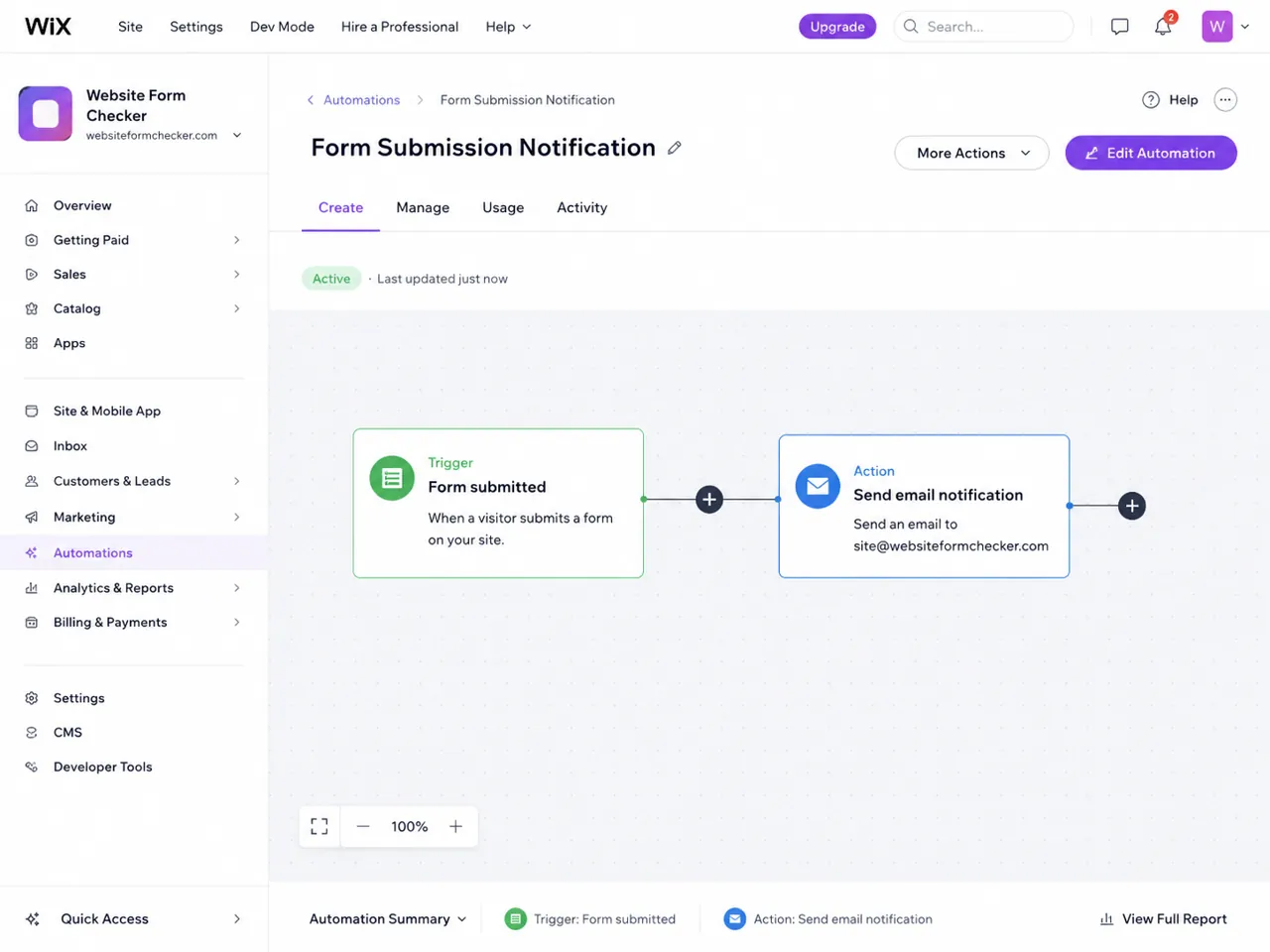Click the site logo thumbnail
Image resolution: width=1270 pixels, height=952 pixels.
click(x=46, y=114)
